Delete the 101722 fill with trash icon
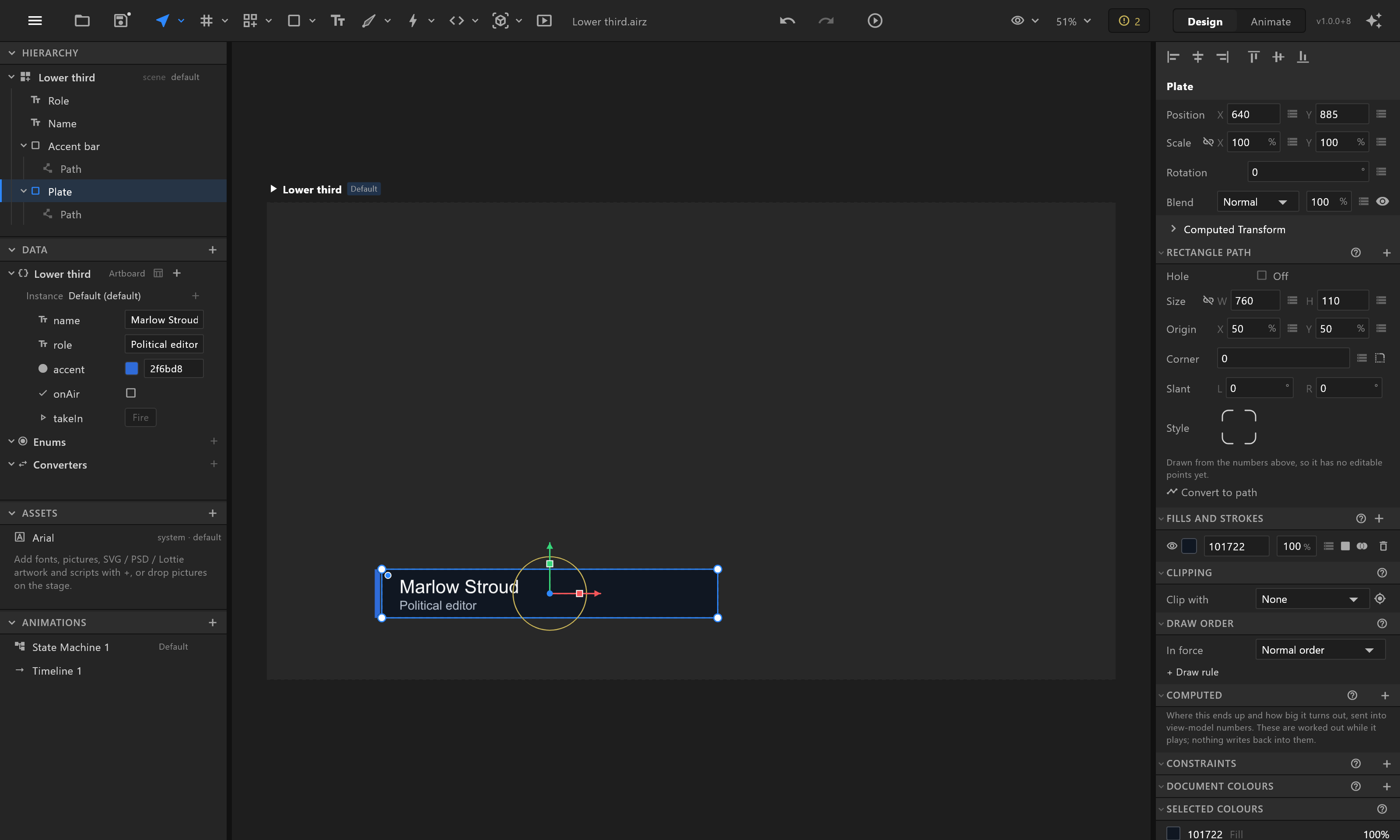This screenshot has width=1400, height=840. tap(1383, 546)
